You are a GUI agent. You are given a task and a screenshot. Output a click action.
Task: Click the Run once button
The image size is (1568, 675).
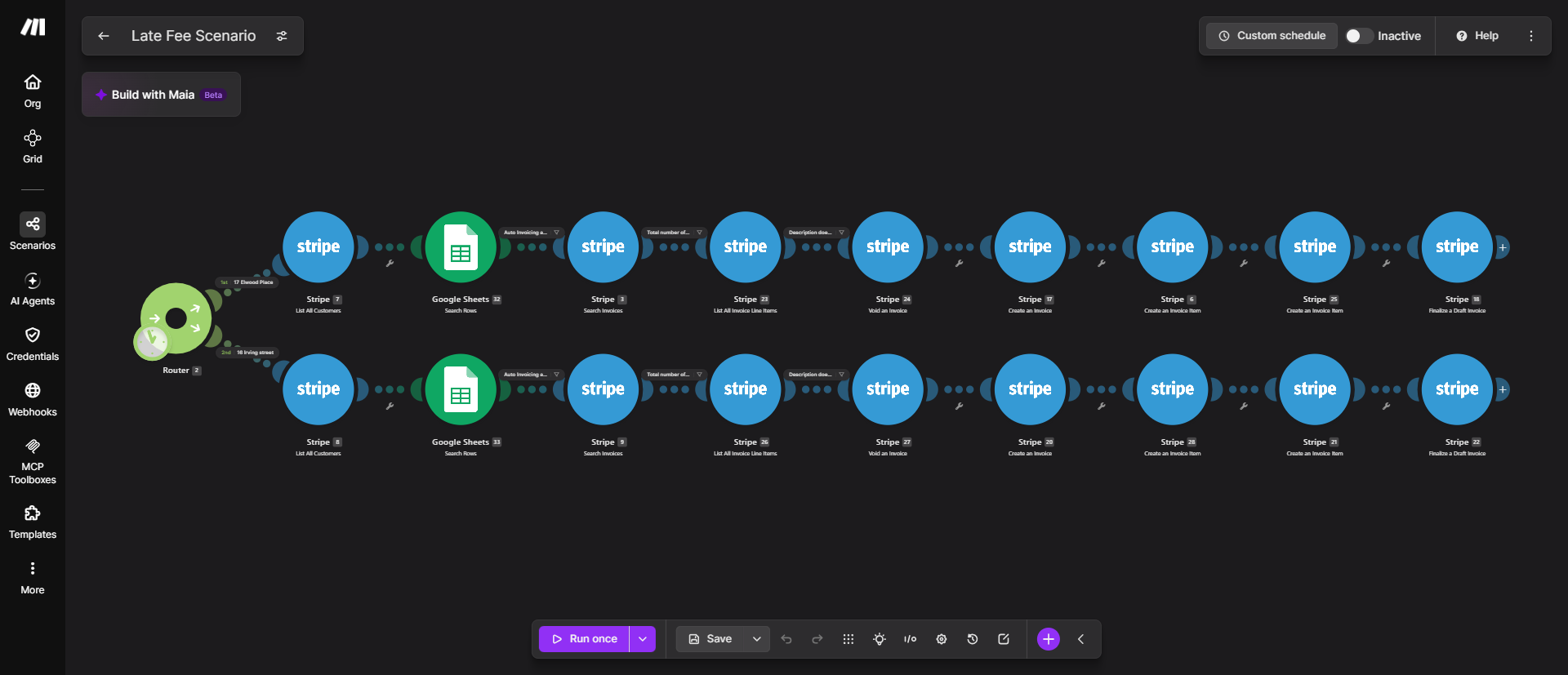click(x=584, y=639)
